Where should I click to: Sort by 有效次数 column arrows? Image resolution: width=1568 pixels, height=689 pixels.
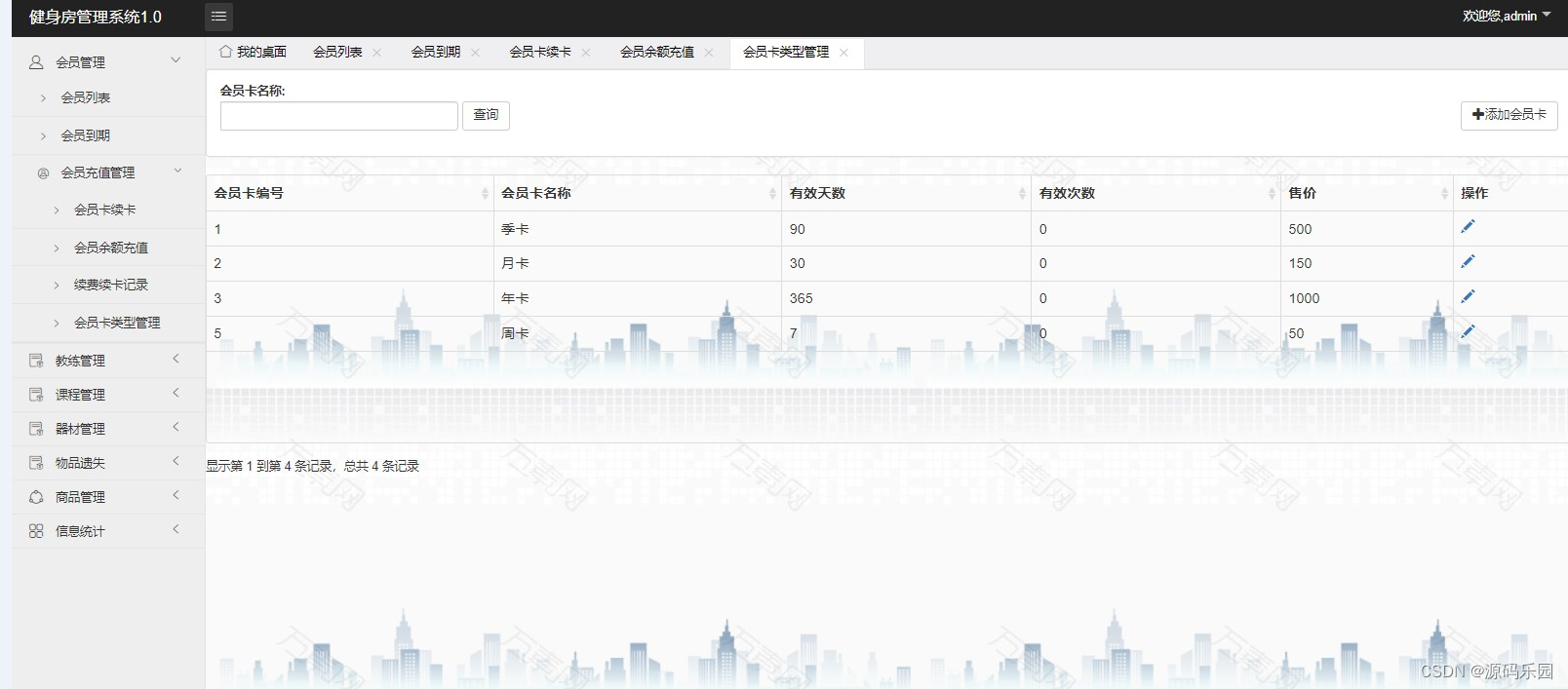(x=1272, y=194)
